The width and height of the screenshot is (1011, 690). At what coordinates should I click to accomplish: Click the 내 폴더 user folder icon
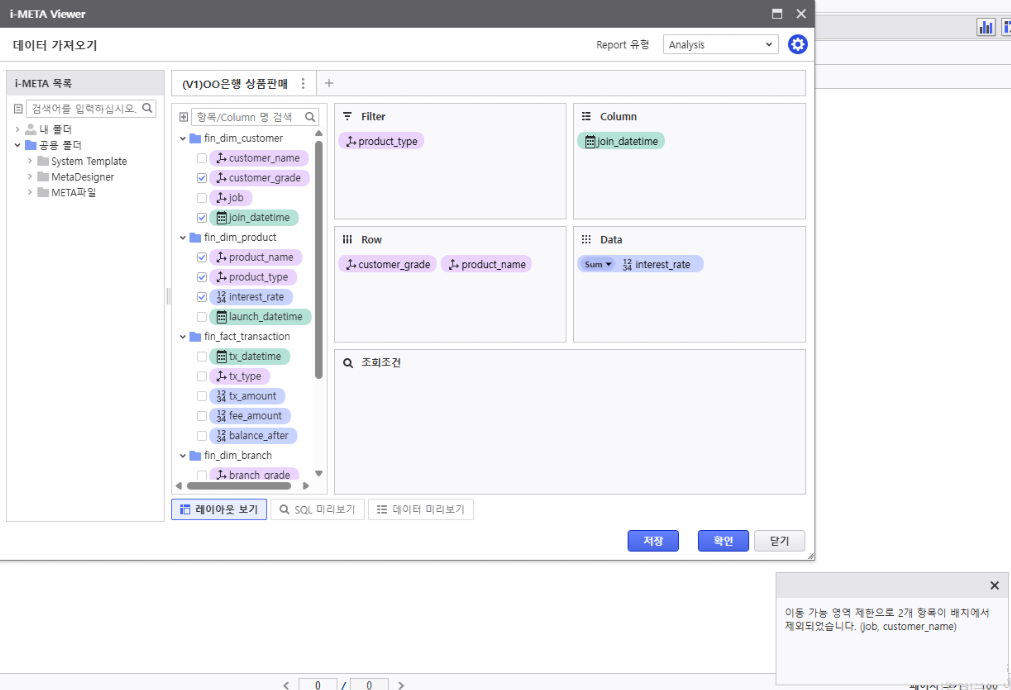[x=30, y=129]
